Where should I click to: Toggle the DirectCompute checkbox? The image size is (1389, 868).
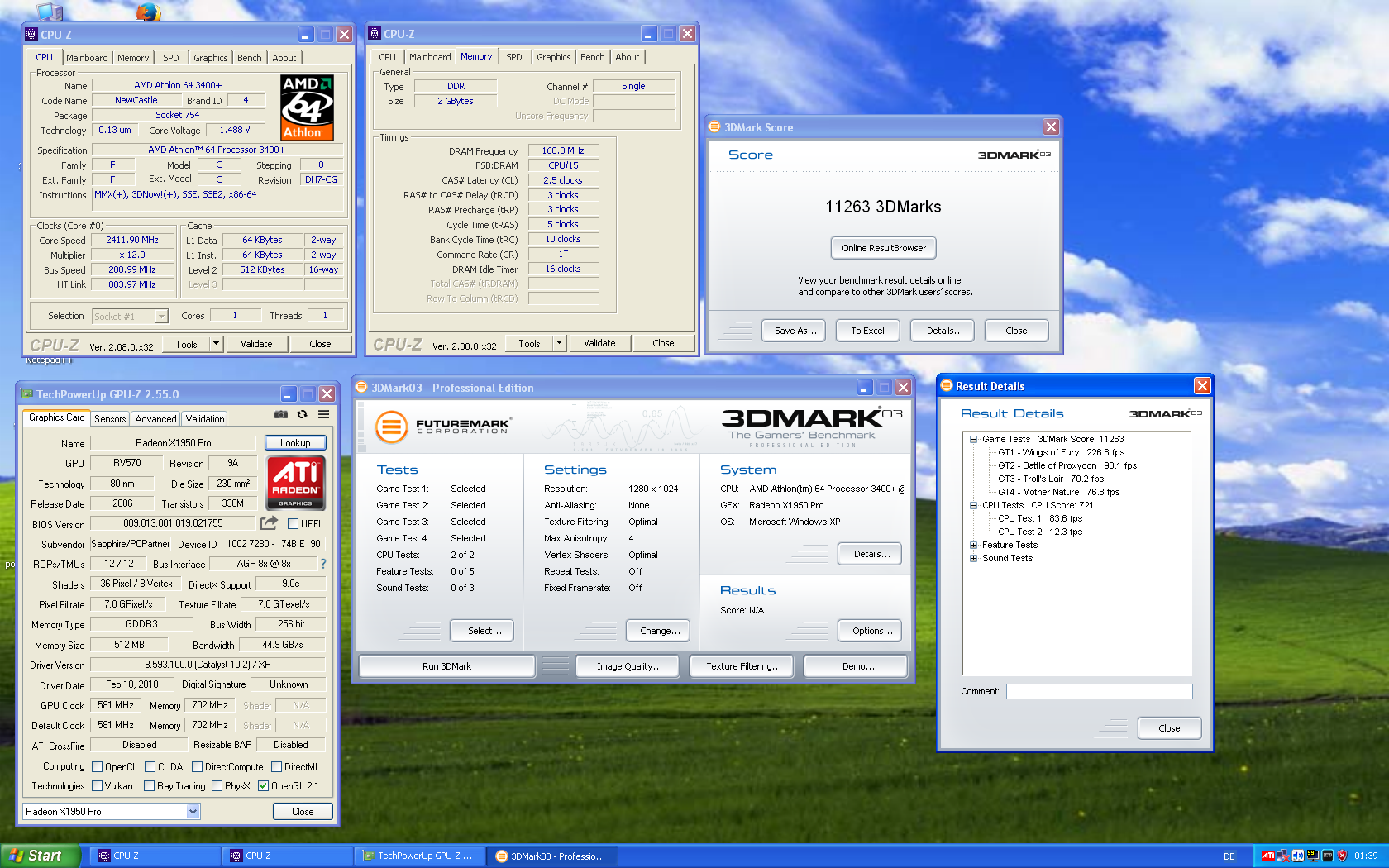198,767
